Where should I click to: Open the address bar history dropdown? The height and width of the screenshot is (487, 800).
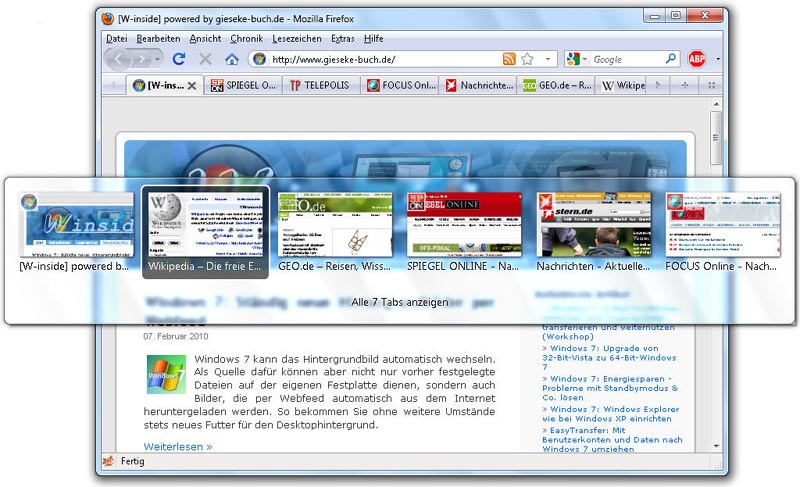(546, 60)
